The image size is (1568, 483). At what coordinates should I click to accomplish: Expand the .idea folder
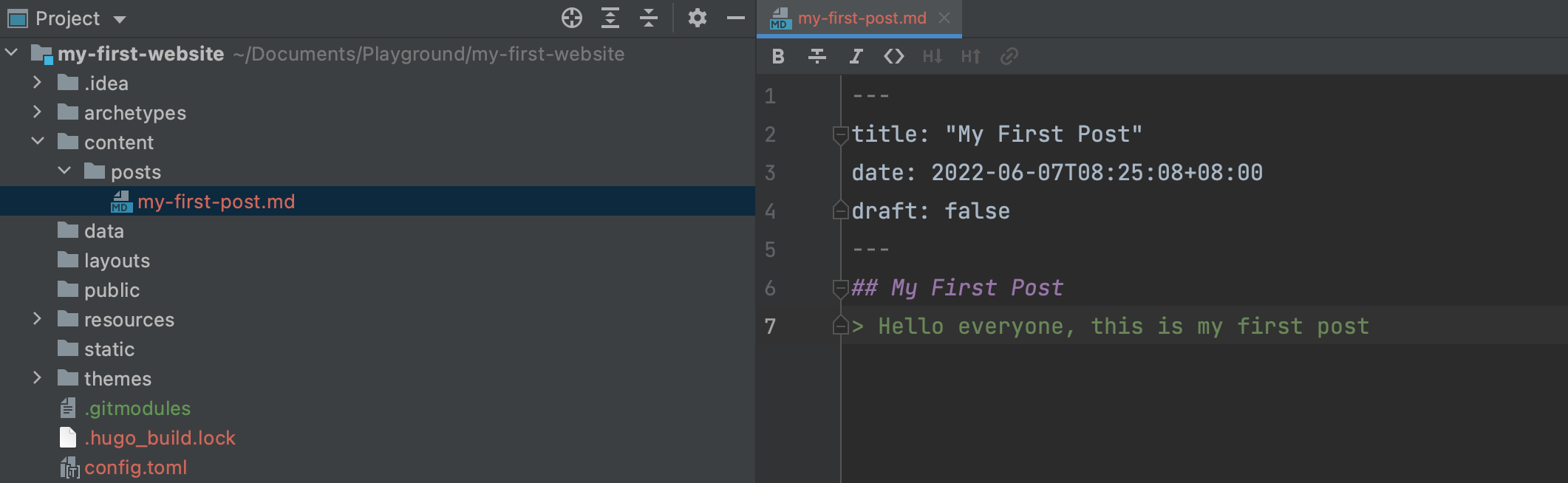tap(37, 83)
